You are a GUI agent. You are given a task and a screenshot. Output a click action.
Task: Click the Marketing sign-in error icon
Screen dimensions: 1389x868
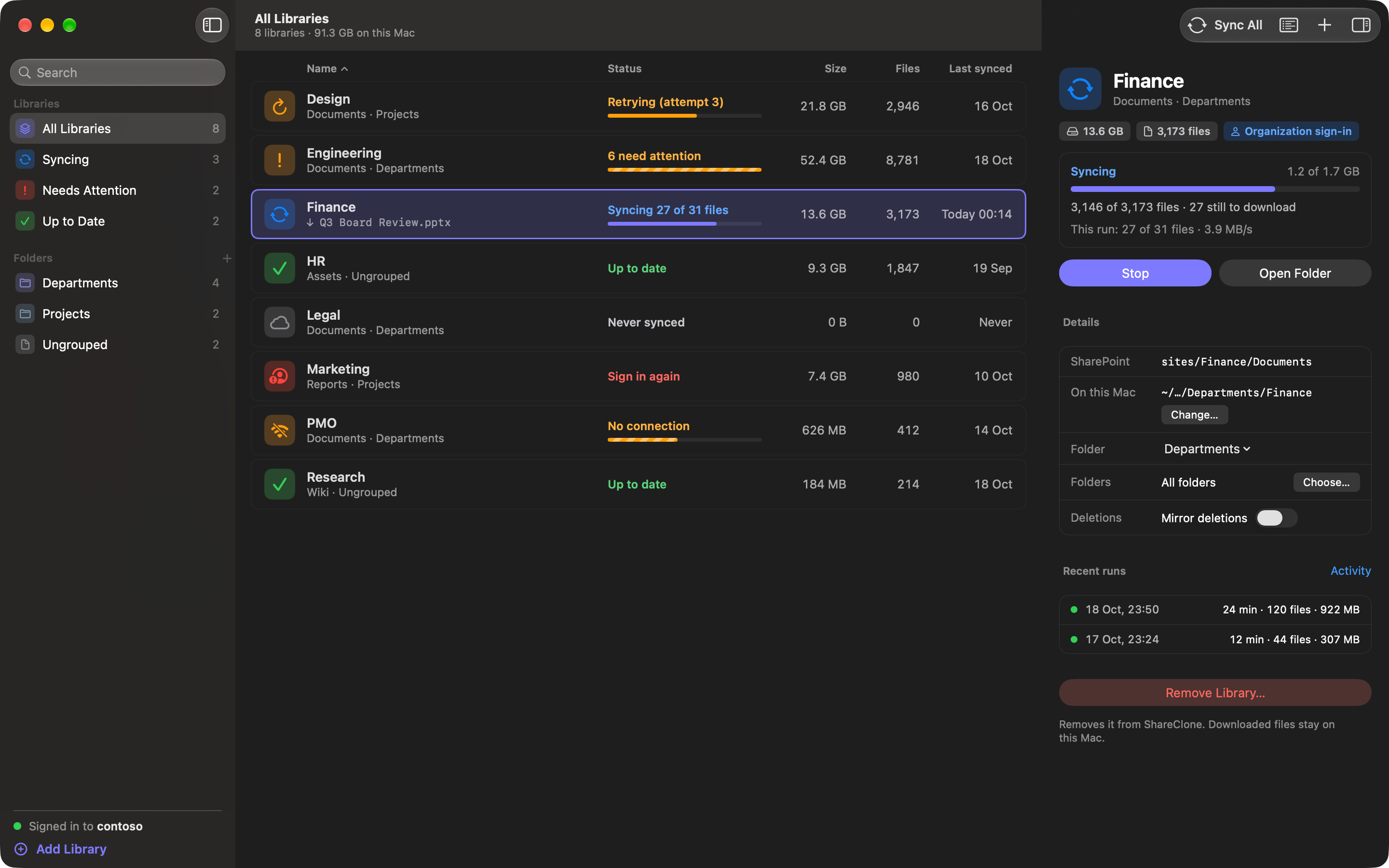tap(280, 376)
